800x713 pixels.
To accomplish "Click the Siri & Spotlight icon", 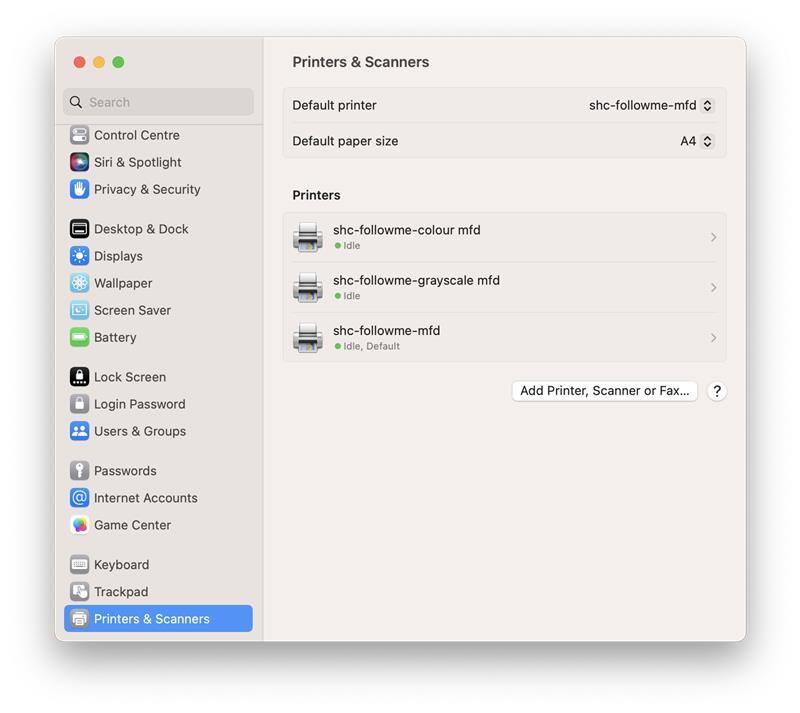I will [79, 162].
